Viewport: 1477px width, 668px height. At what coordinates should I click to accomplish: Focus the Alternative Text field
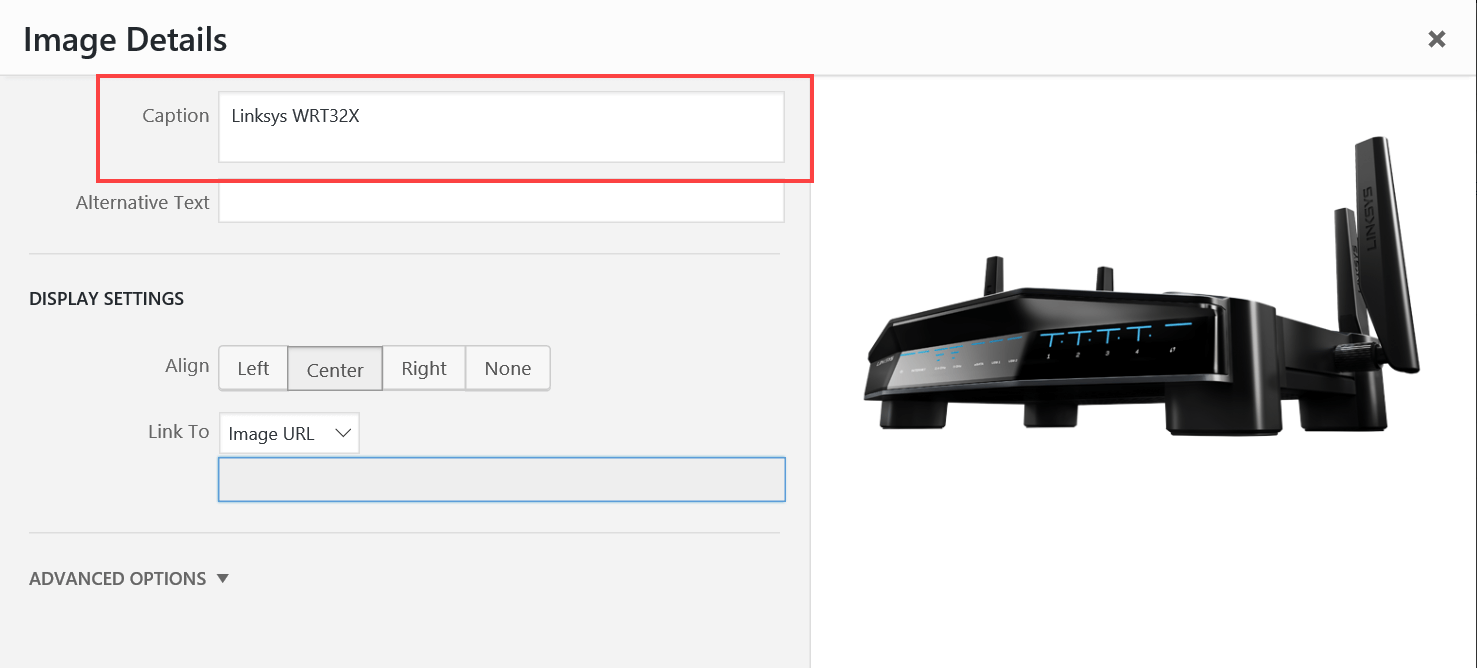coord(501,203)
